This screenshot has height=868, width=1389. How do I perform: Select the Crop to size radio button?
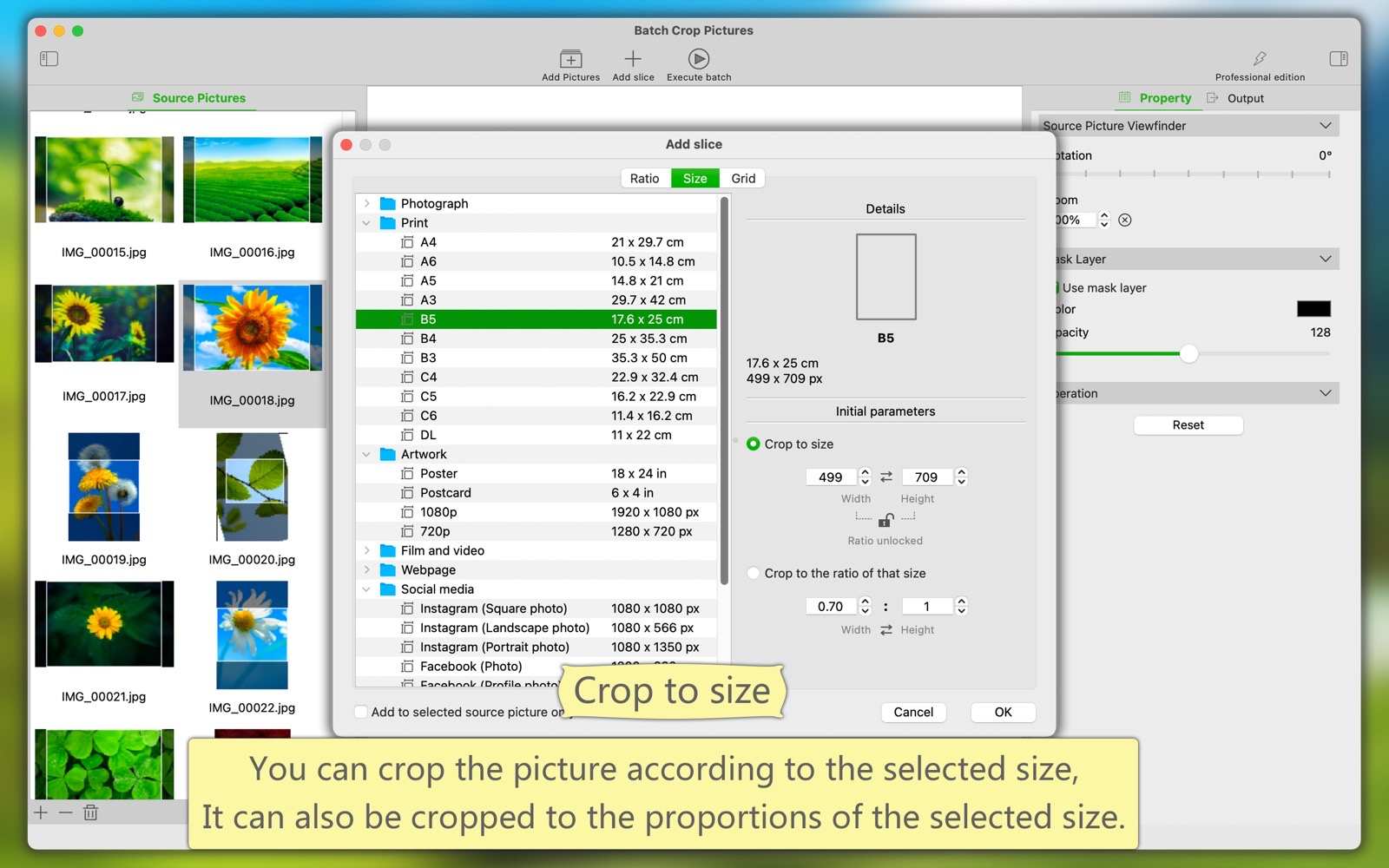pos(754,444)
